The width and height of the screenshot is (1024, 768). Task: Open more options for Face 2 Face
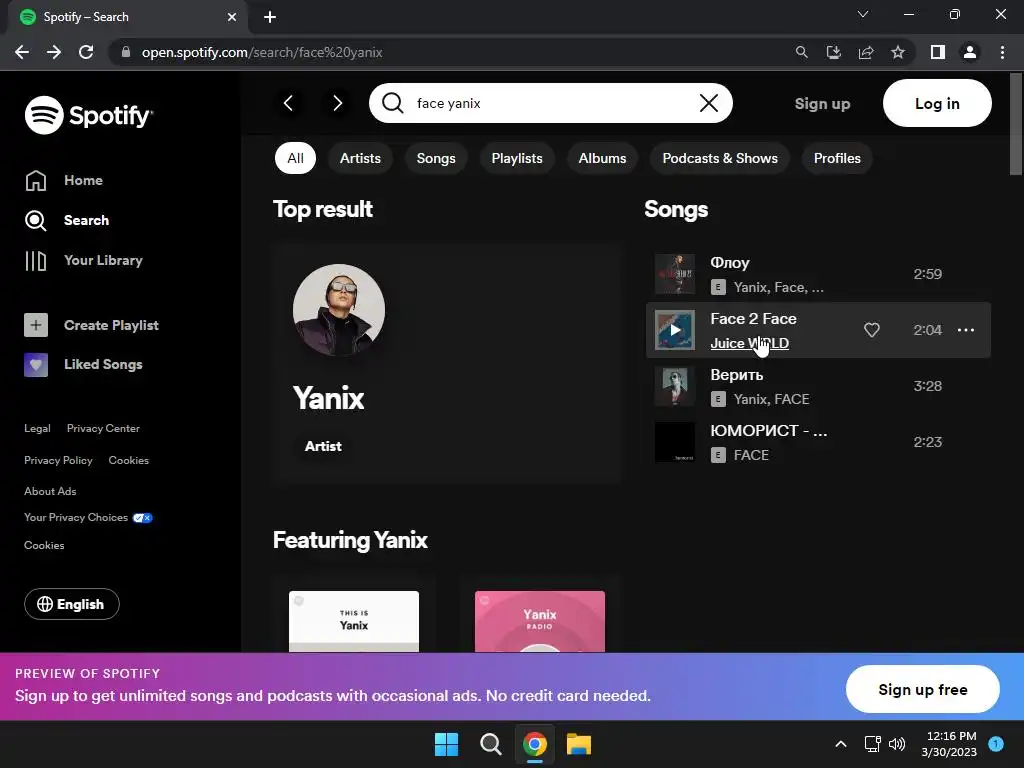tap(965, 330)
